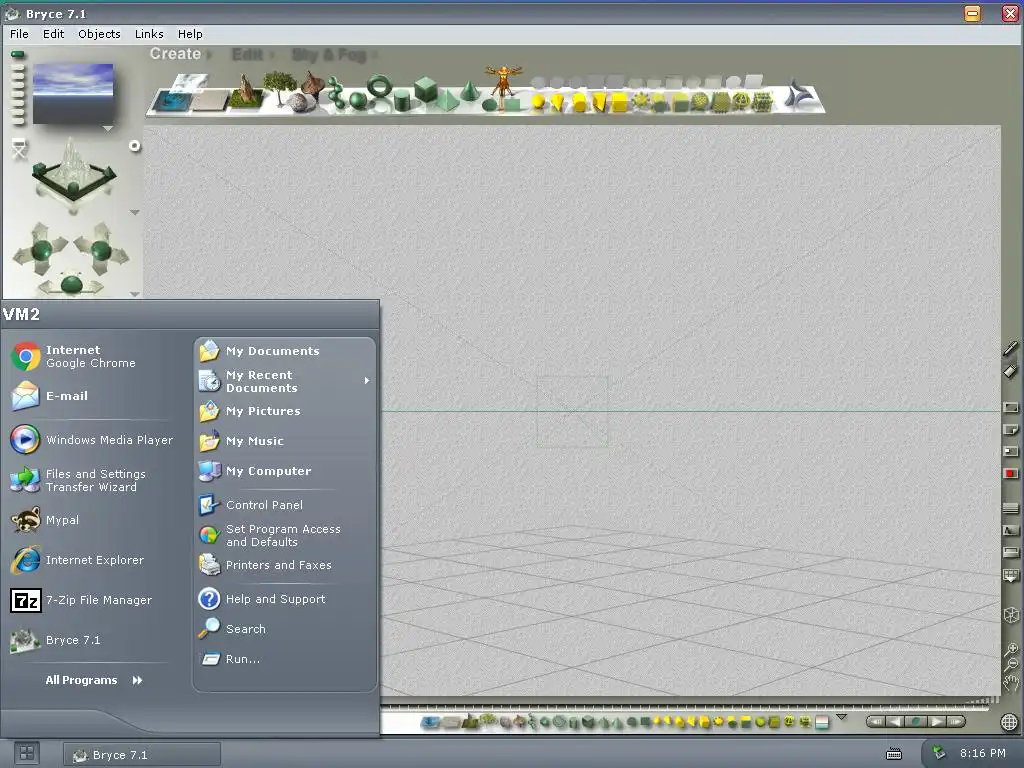Create a water plane object

171,101
